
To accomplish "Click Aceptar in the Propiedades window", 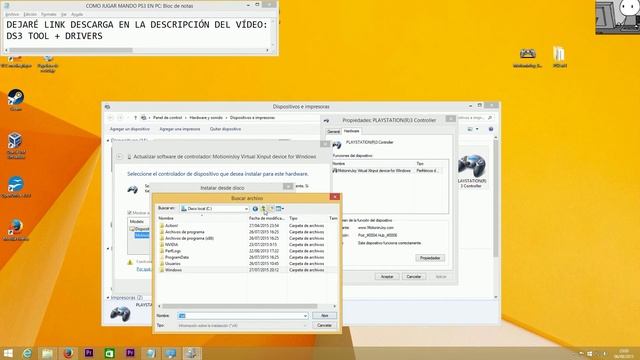I will [x=387, y=277].
